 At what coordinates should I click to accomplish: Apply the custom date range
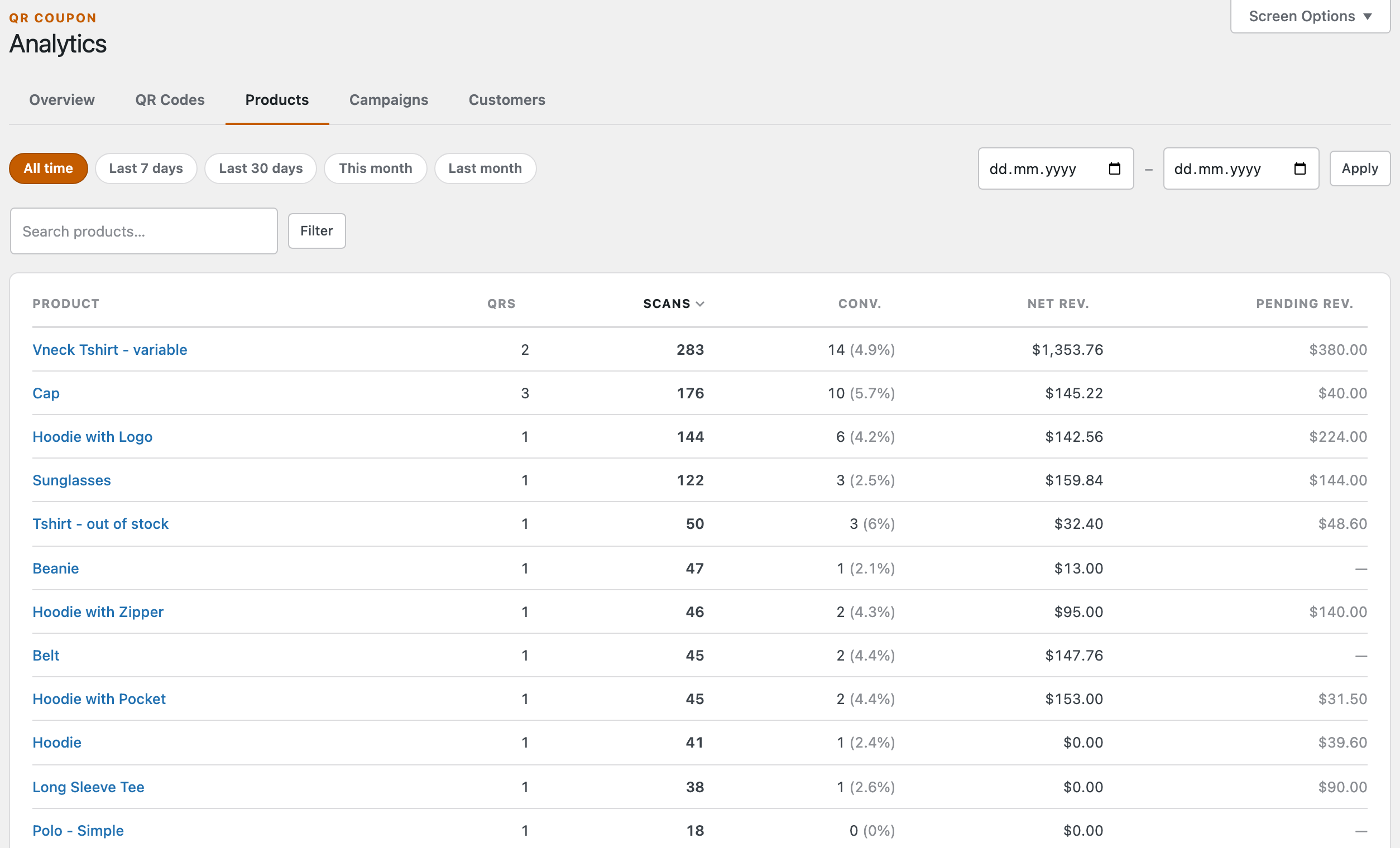click(x=1360, y=168)
